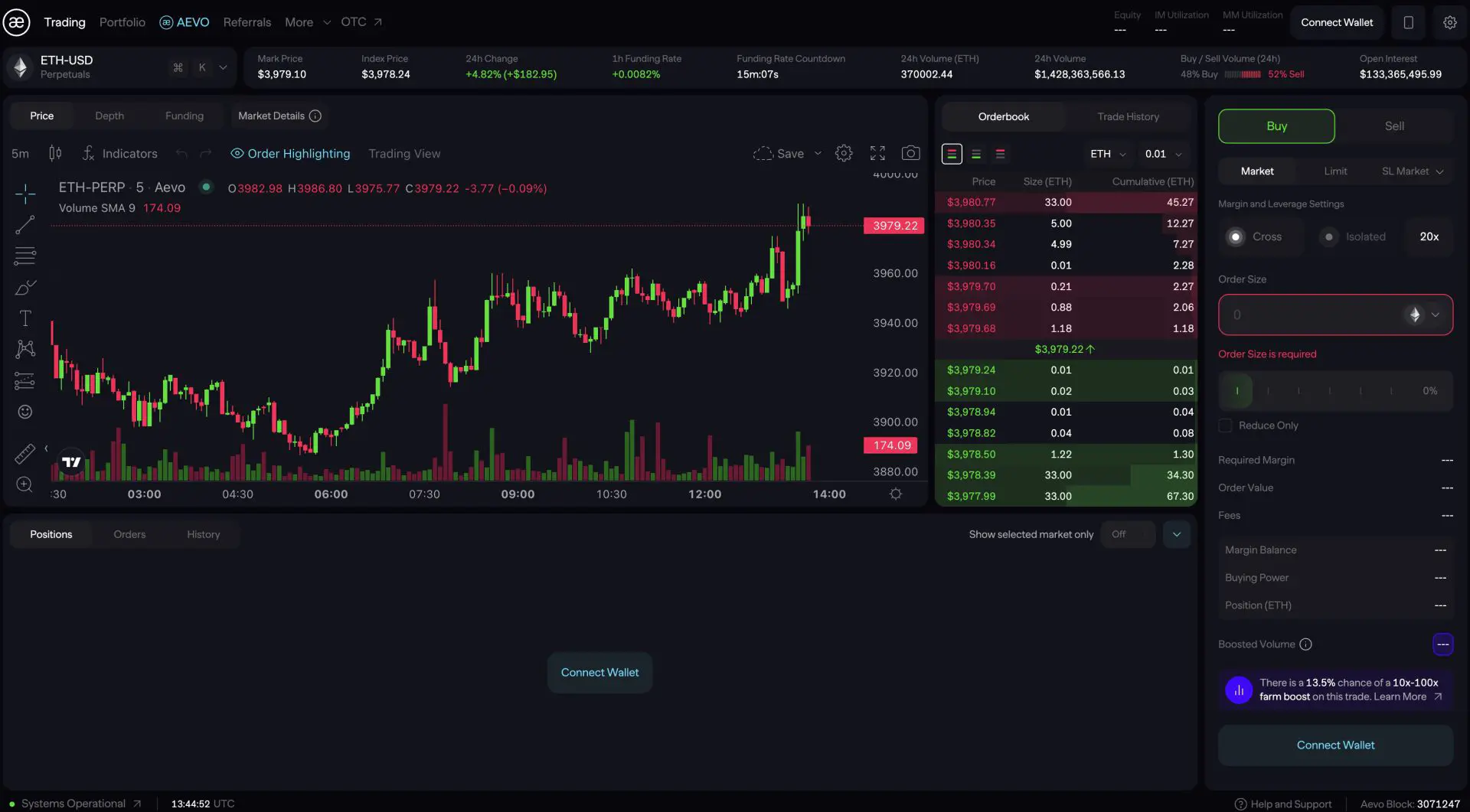
Task: Select the chart patterns tool
Action: pyautogui.click(x=24, y=349)
